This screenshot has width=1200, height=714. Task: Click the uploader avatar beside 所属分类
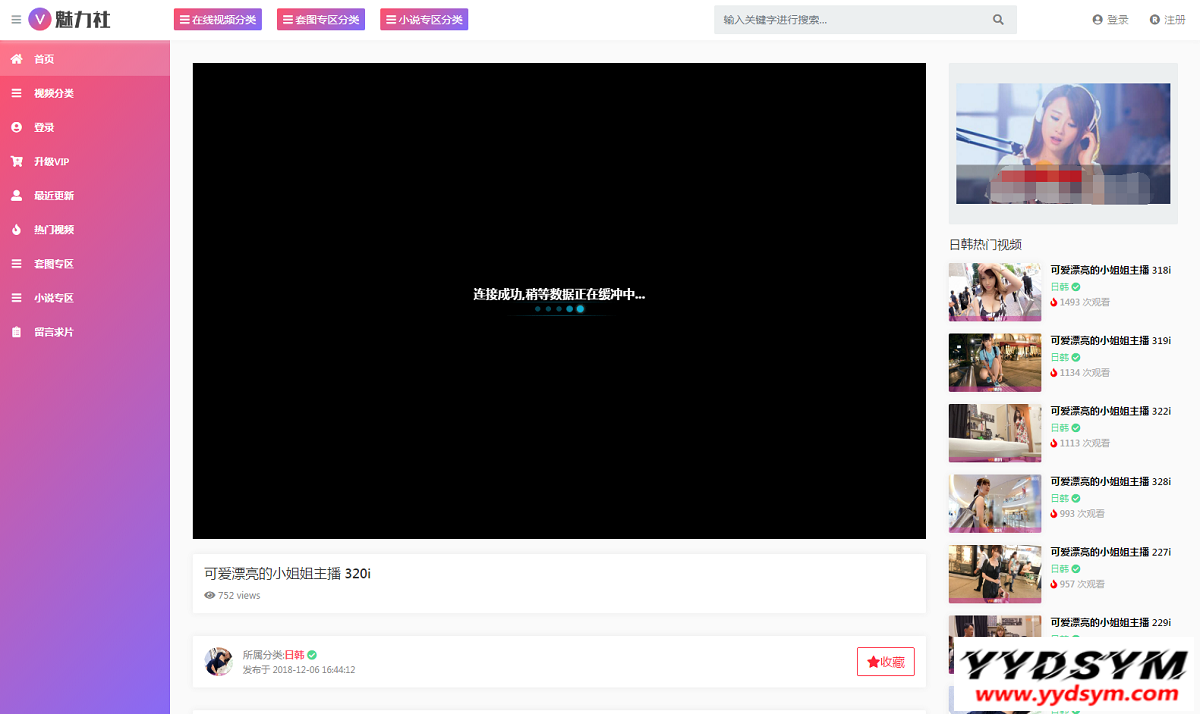point(218,661)
